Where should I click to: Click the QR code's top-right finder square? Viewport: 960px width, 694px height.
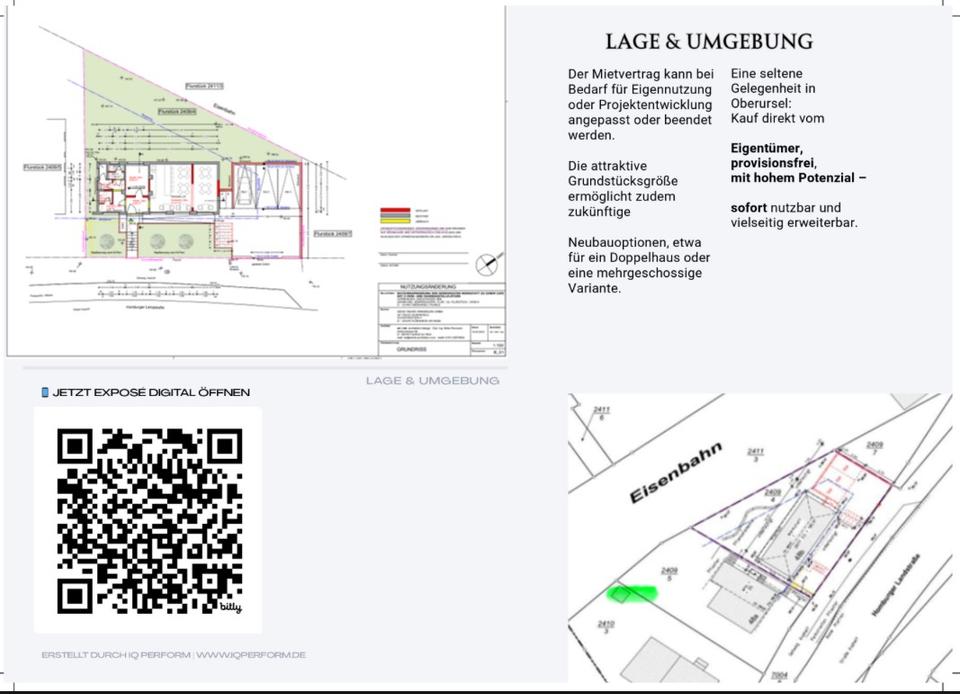(x=222, y=448)
